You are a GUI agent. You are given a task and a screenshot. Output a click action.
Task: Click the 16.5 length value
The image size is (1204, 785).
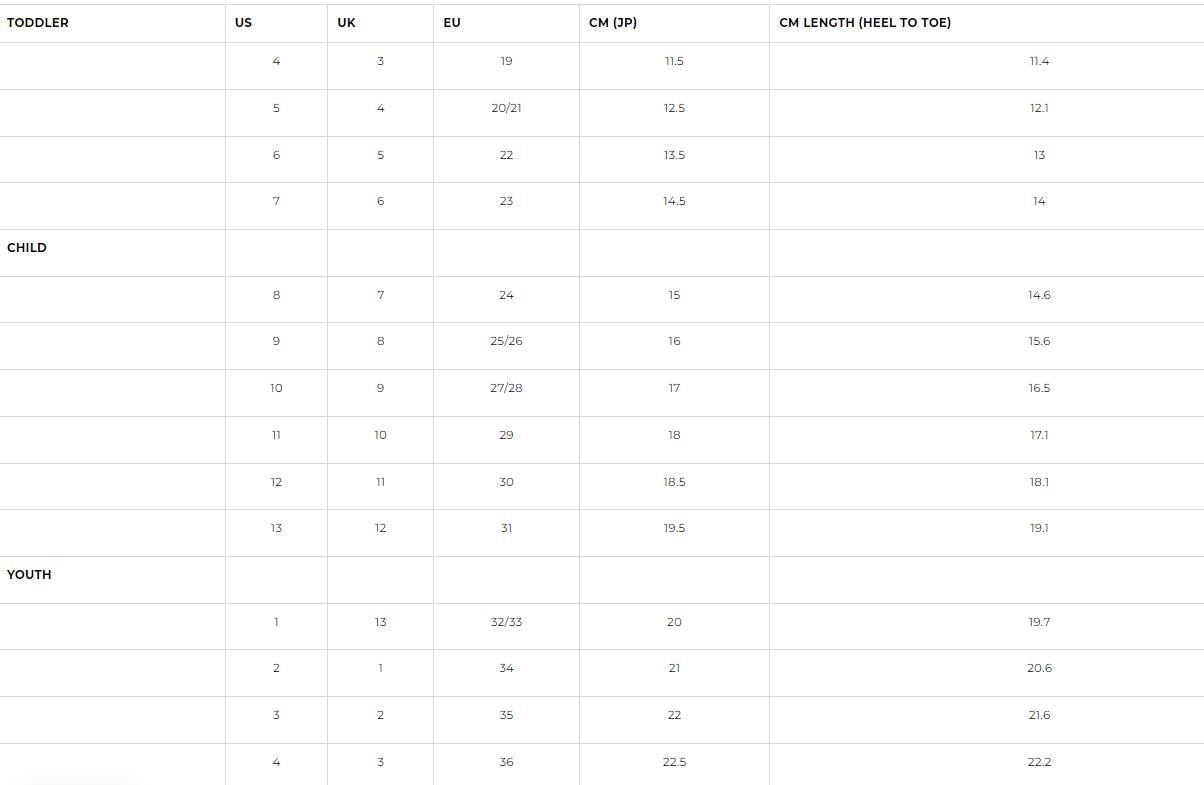coord(1039,388)
